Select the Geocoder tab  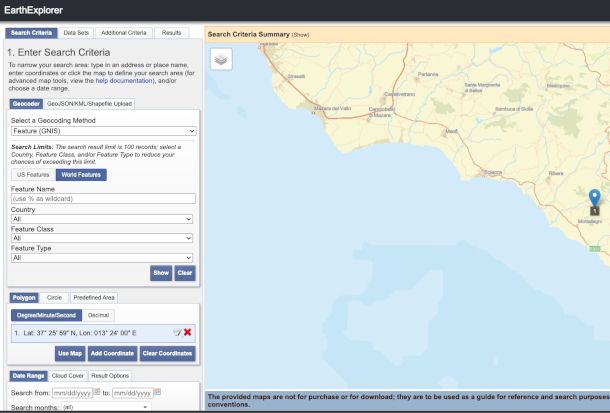click(26, 104)
